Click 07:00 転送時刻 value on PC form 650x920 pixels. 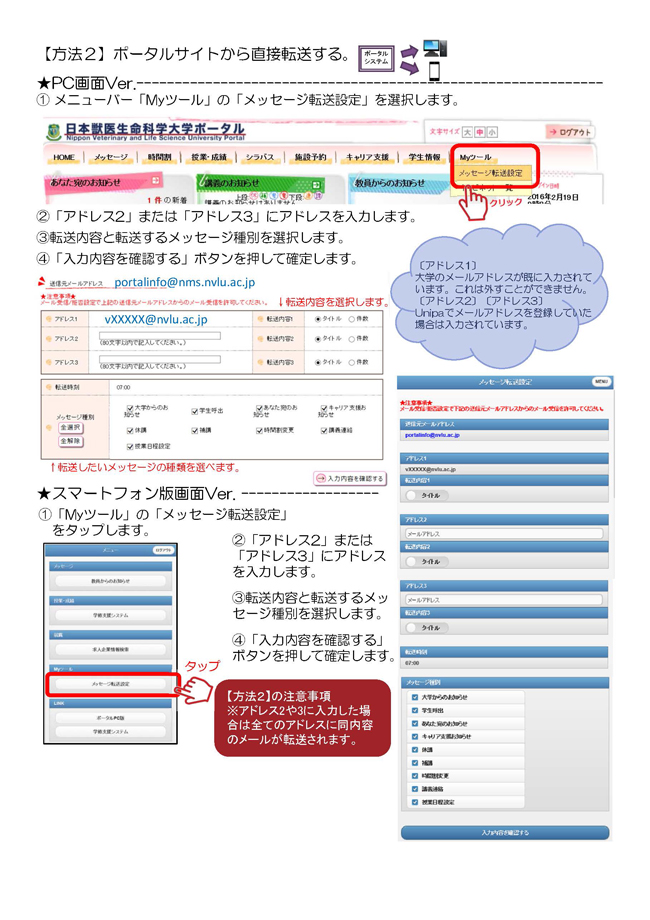pos(123,388)
